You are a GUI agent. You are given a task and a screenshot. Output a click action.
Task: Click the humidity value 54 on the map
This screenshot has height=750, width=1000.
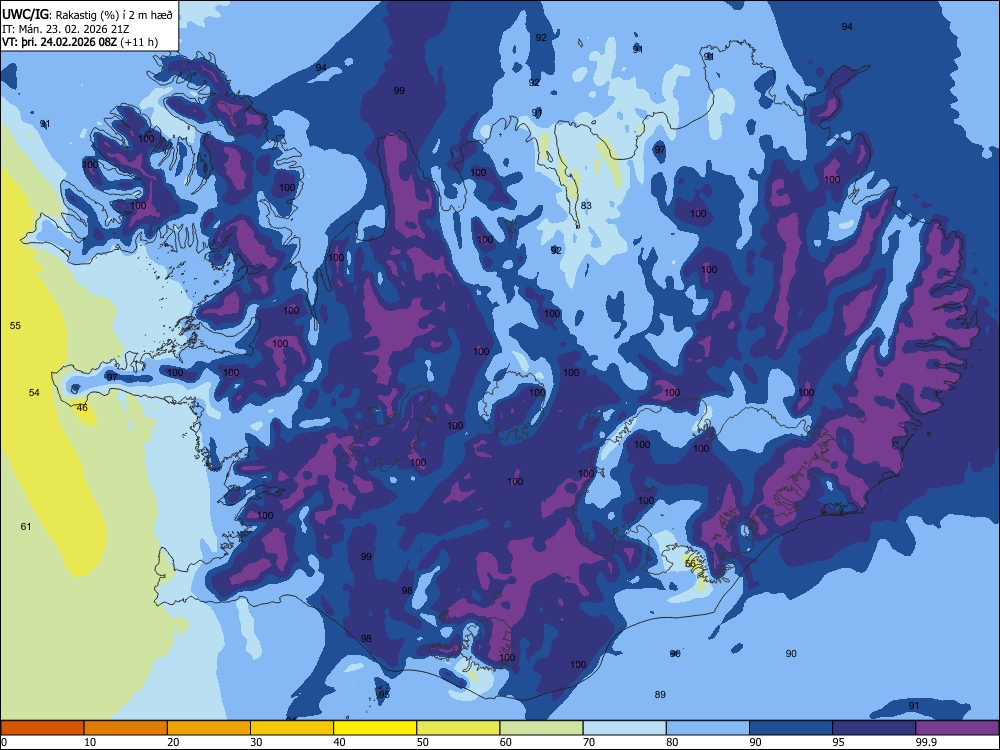point(34,392)
